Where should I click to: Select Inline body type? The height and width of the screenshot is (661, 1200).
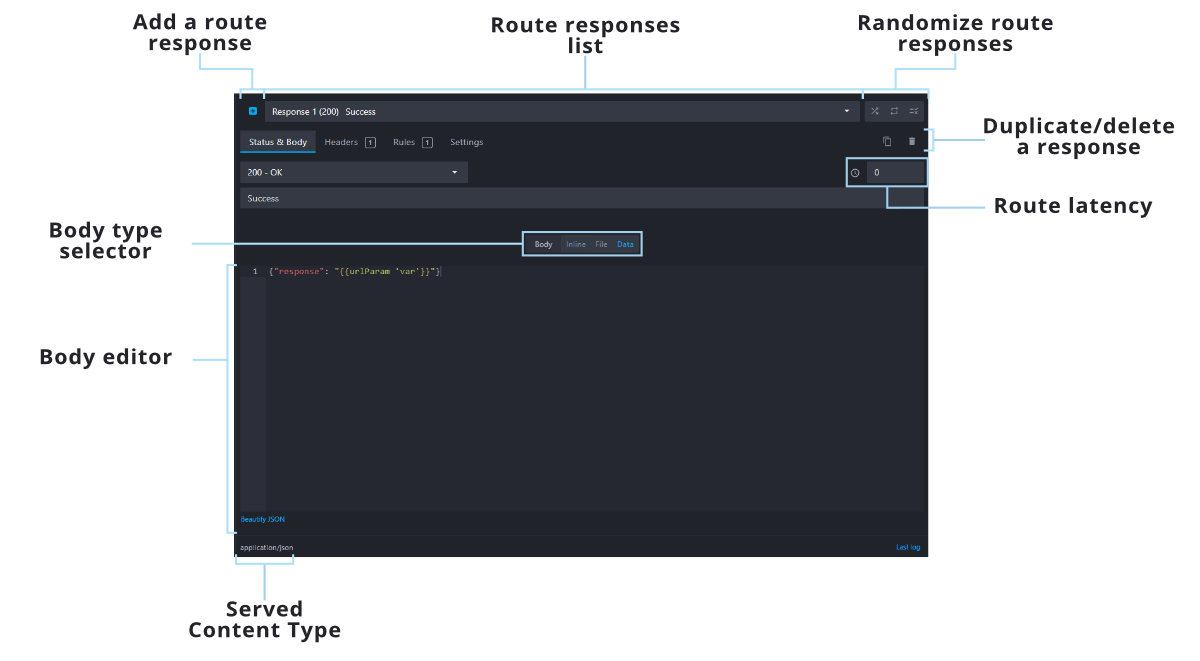pyautogui.click(x=576, y=244)
